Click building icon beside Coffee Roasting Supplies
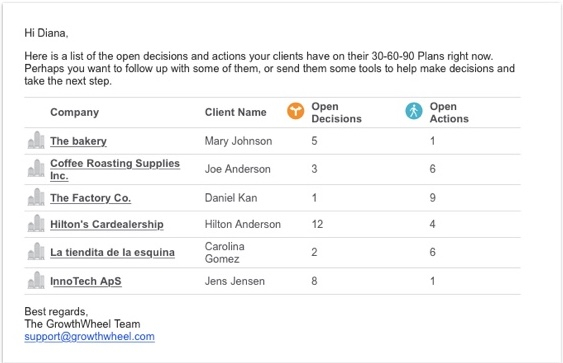The height and width of the screenshot is (363, 563). coord(36,168)
